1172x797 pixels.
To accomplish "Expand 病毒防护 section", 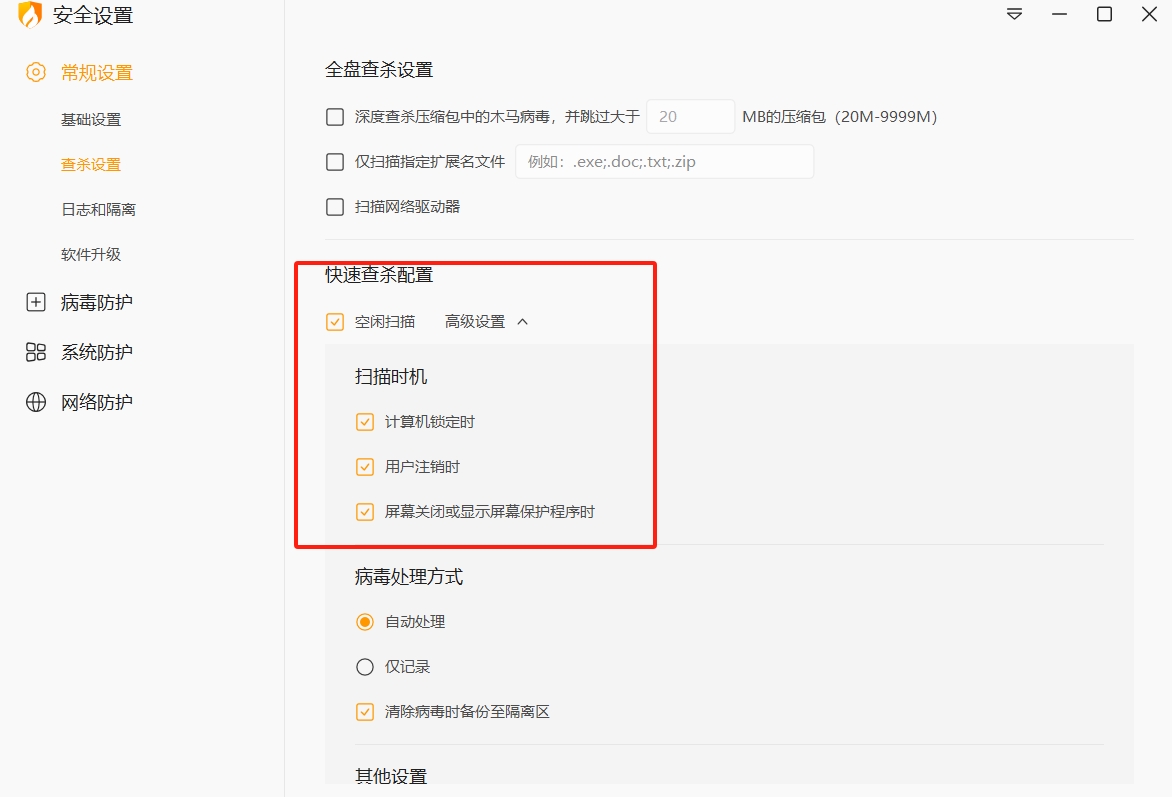I will [96, 302].
